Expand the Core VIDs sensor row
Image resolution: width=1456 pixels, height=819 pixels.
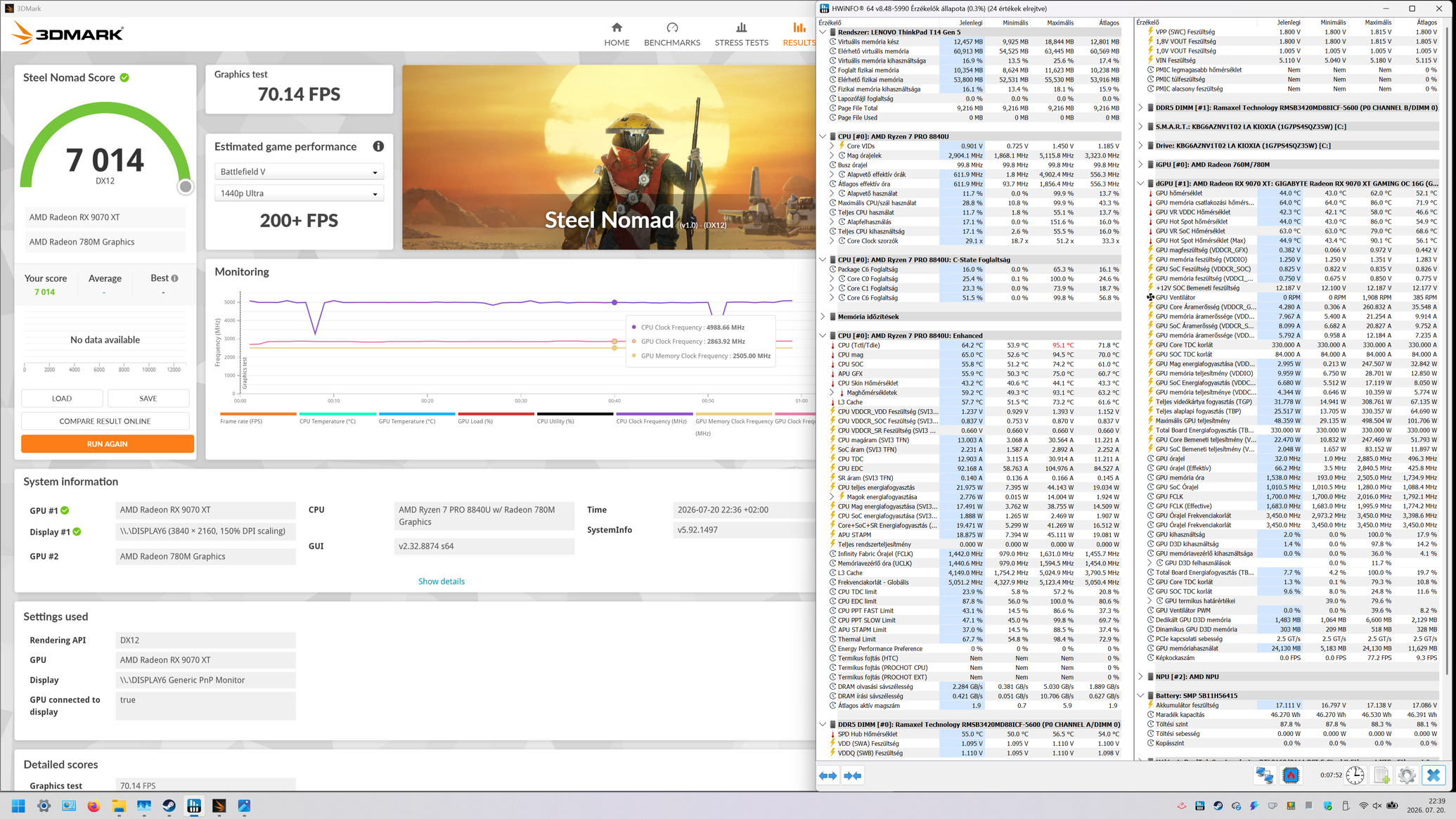832,146
